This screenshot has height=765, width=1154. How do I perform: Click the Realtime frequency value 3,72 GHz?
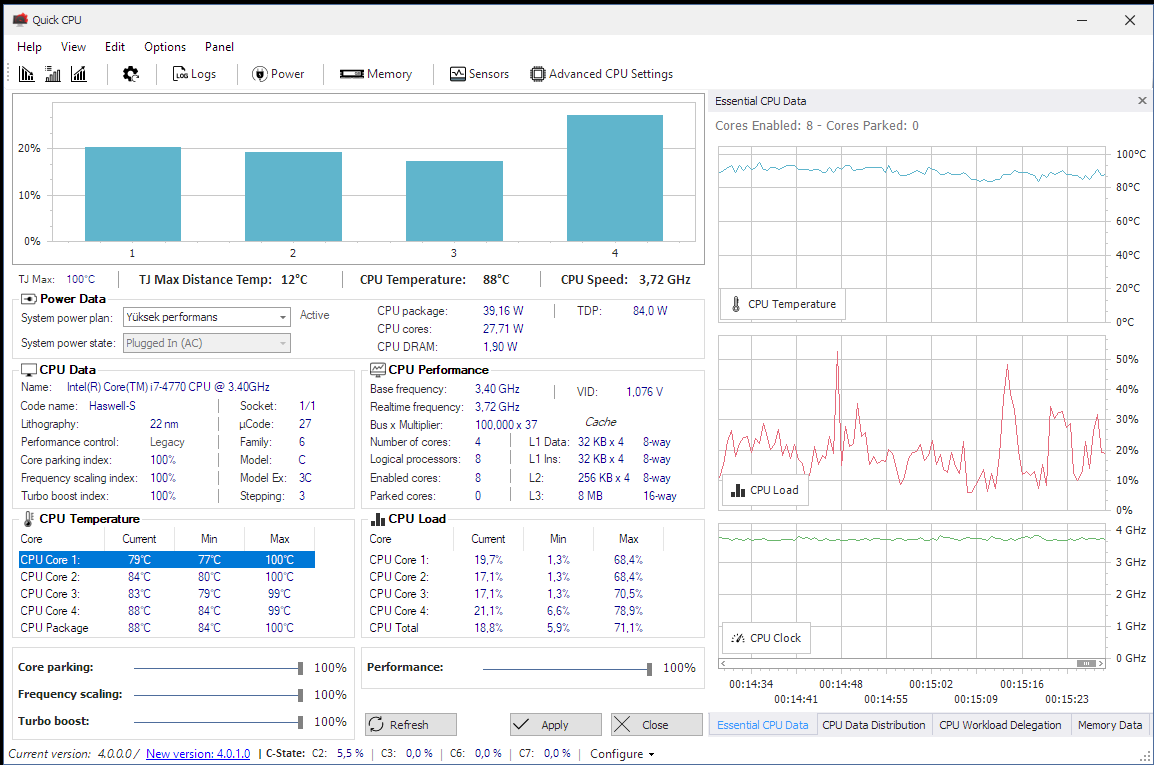tap(498, 407)
